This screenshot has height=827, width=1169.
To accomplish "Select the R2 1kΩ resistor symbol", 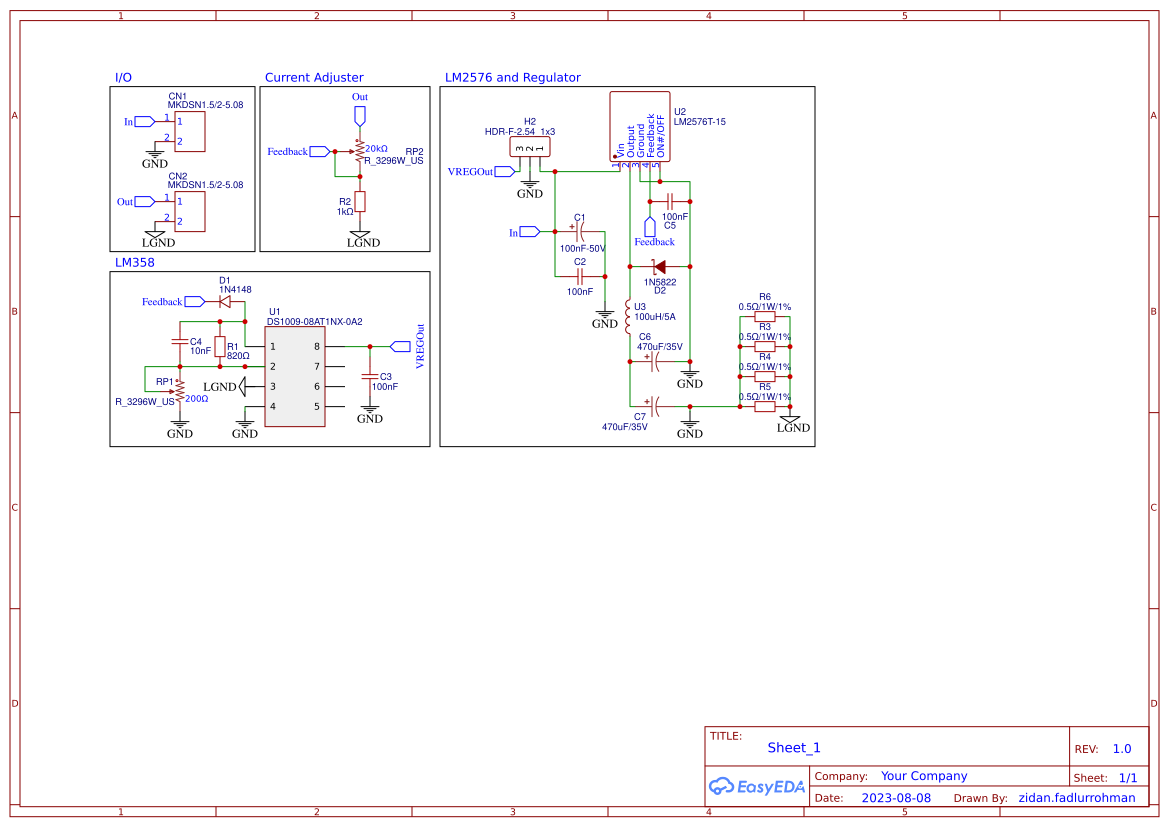I will (x=359, y=203).
